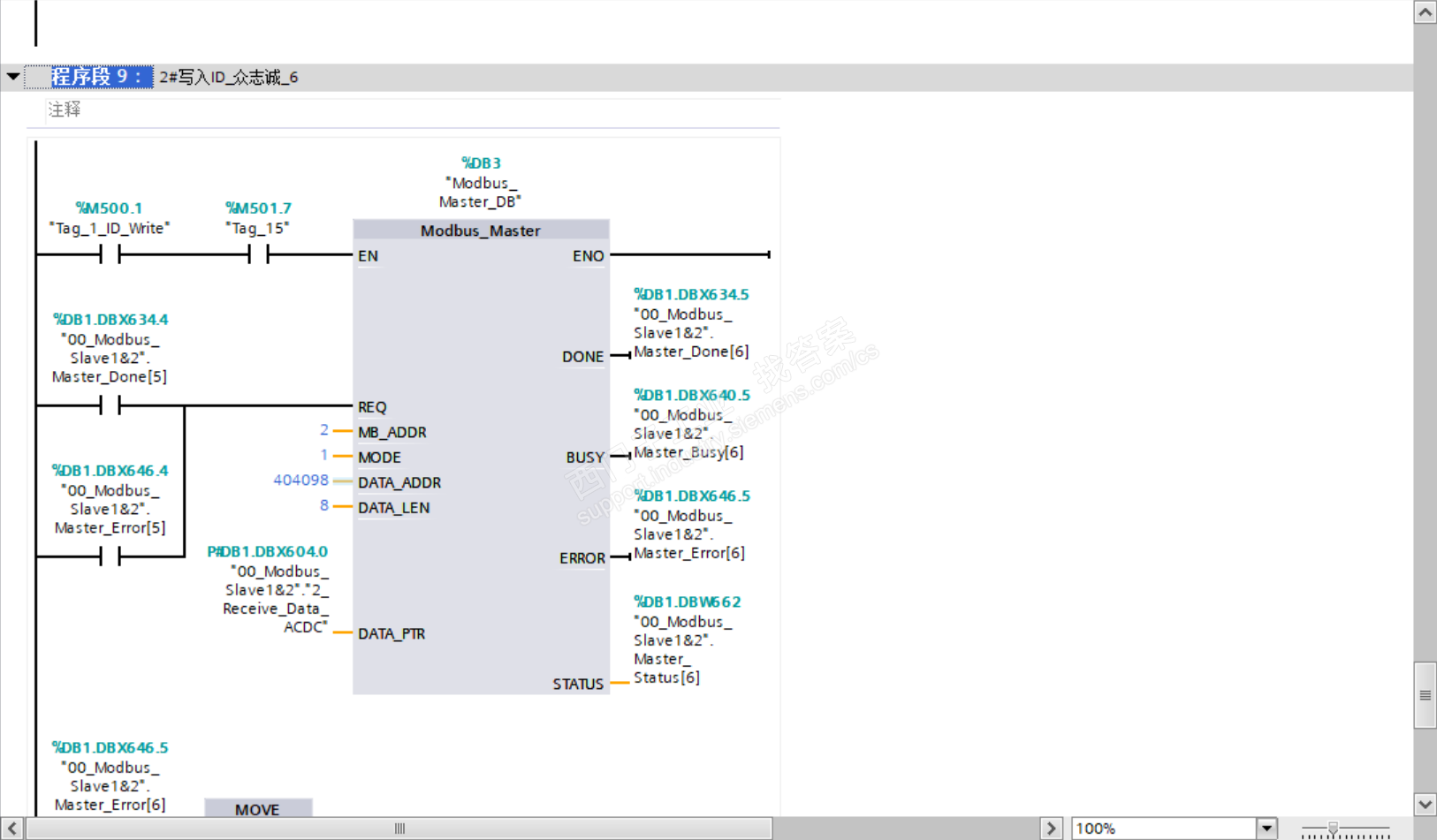This screenshot has width=1437, height=840.
Task: Click the Master_Busy[6] operand name
Action: click(x=688, y=452)
